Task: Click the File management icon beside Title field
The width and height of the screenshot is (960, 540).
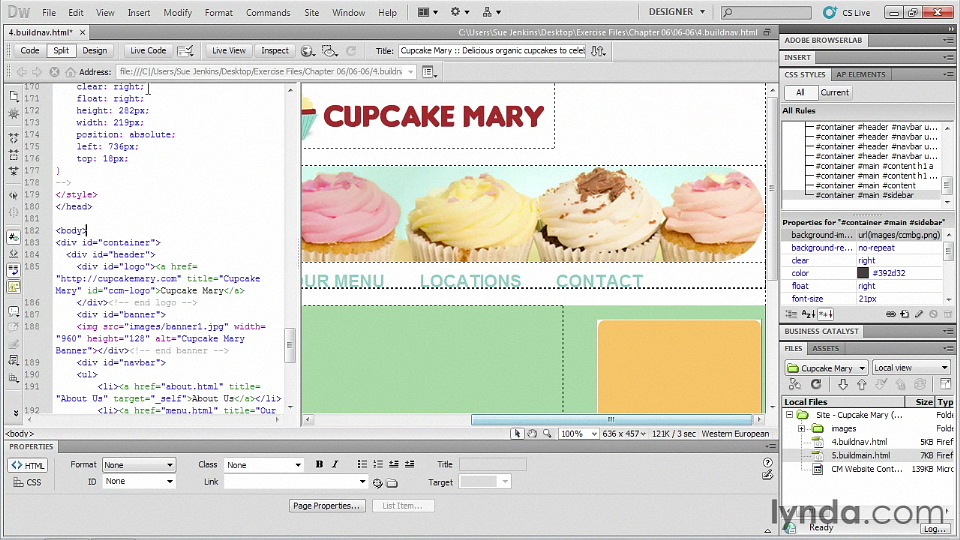Action: click(x=598, y=51)
